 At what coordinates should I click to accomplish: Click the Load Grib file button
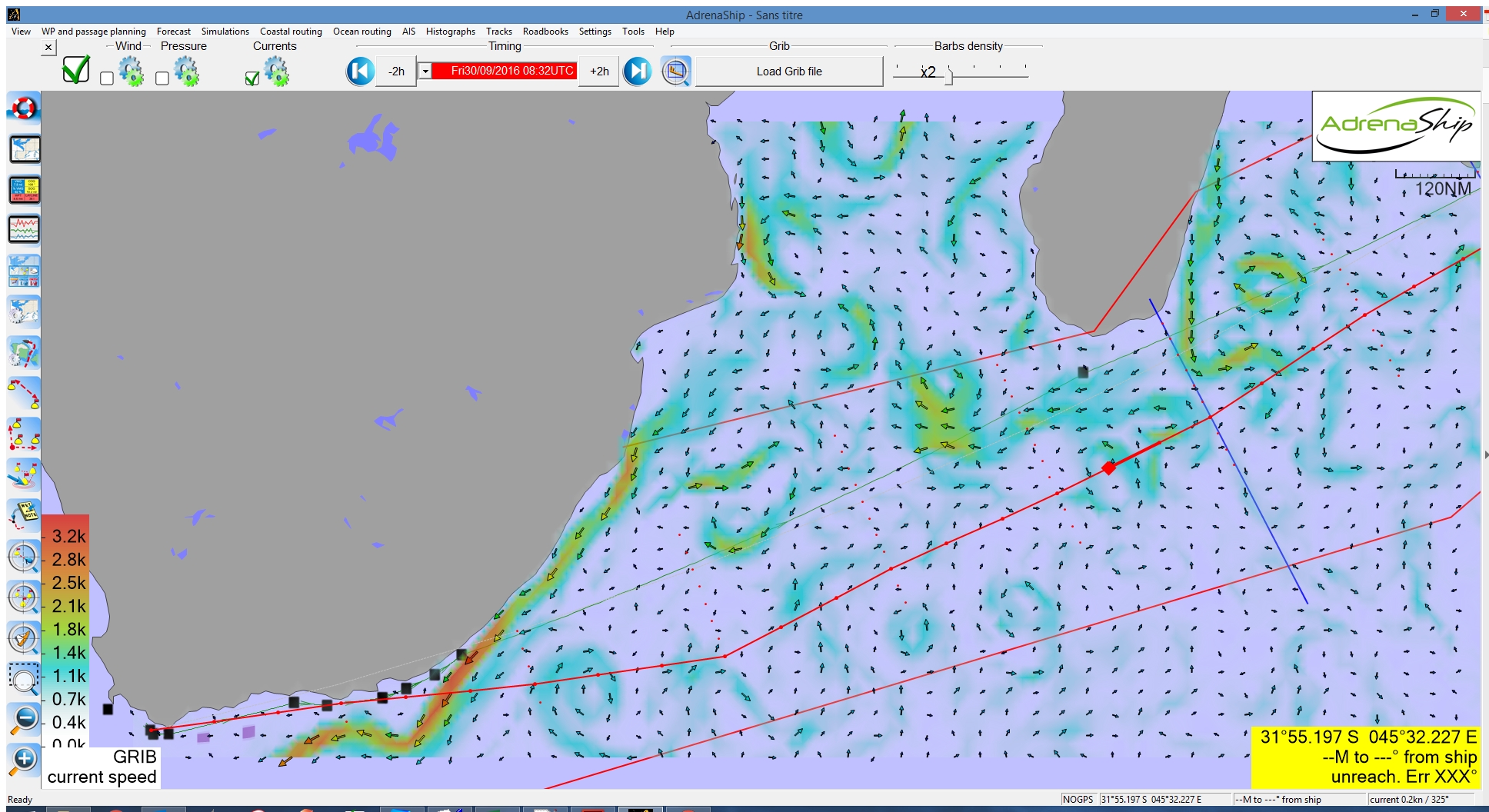pos(789,72)
